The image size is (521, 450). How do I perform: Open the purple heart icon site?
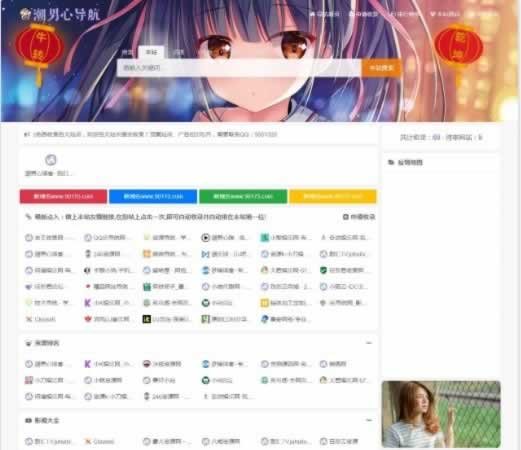[47, 286]
